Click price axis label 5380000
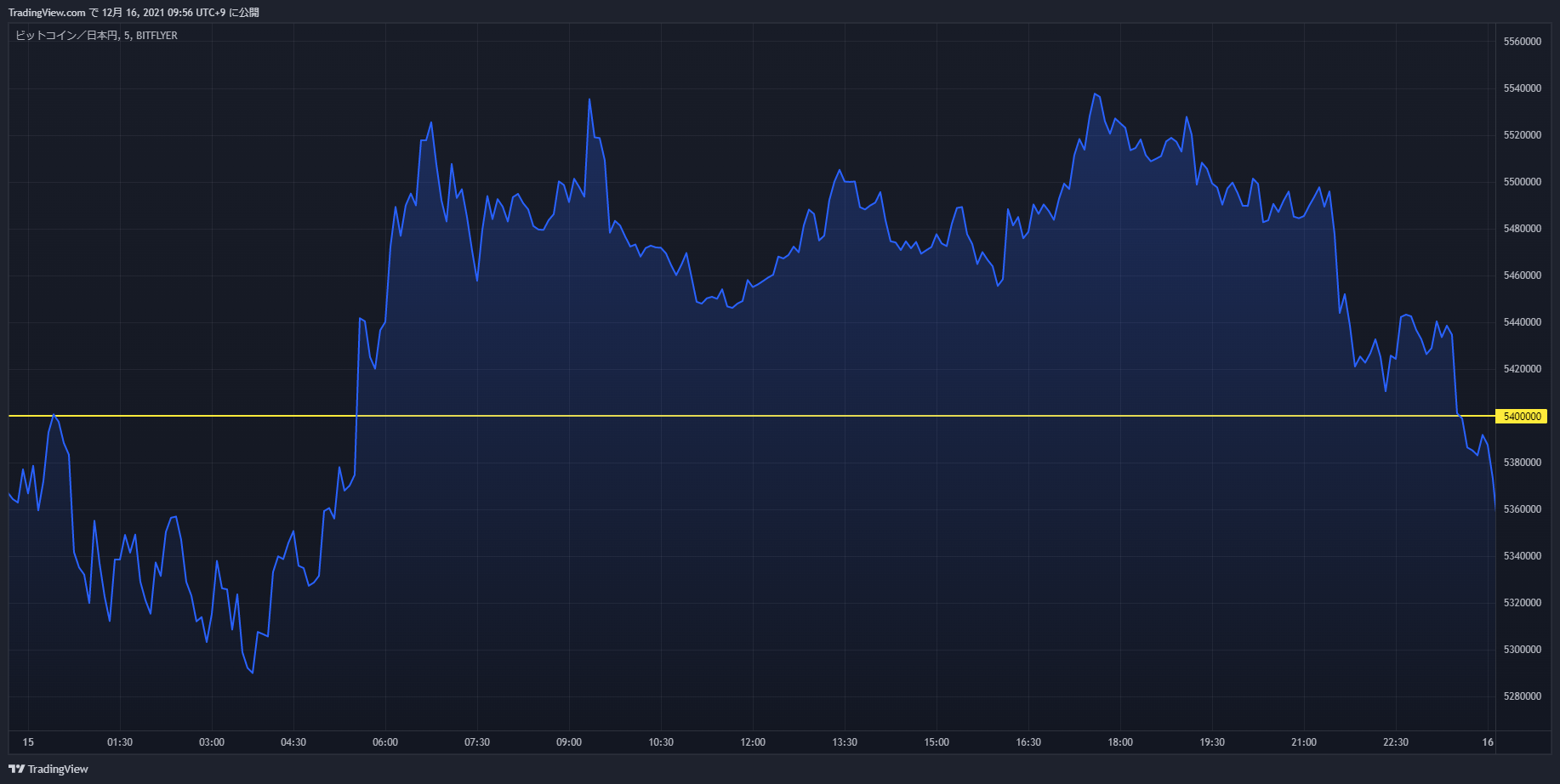 (1523, 463)
